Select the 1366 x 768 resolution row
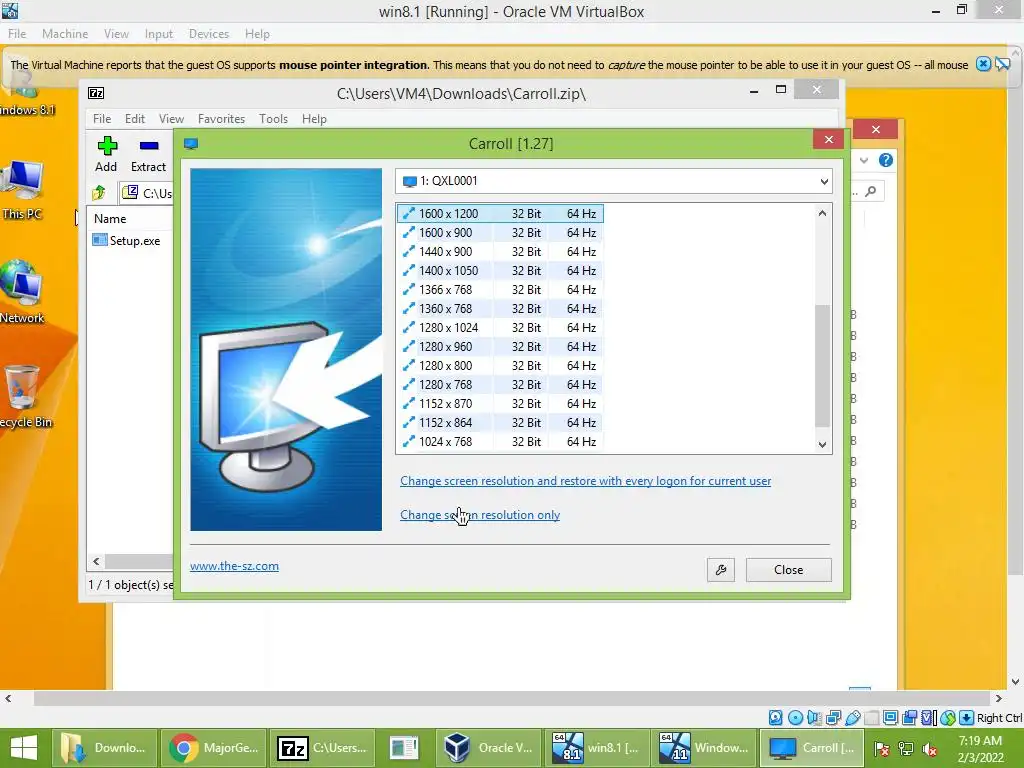 tap(500, 289)
